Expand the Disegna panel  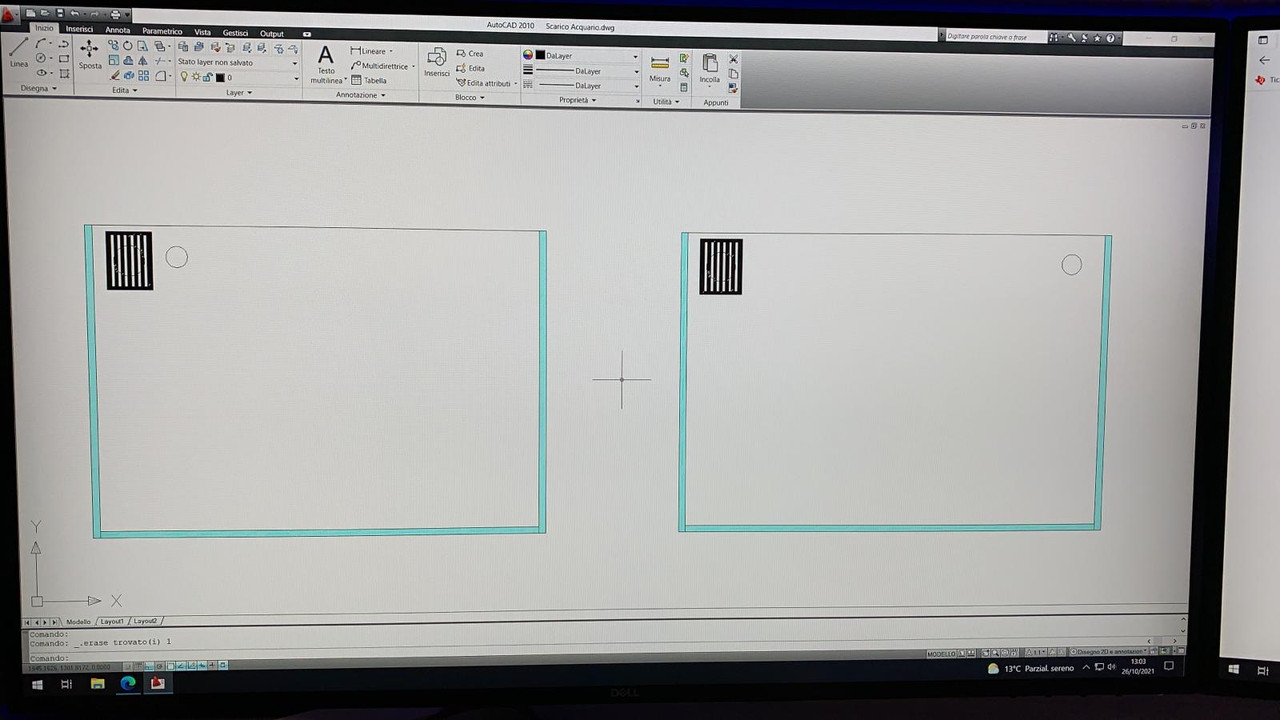(39, 88)
